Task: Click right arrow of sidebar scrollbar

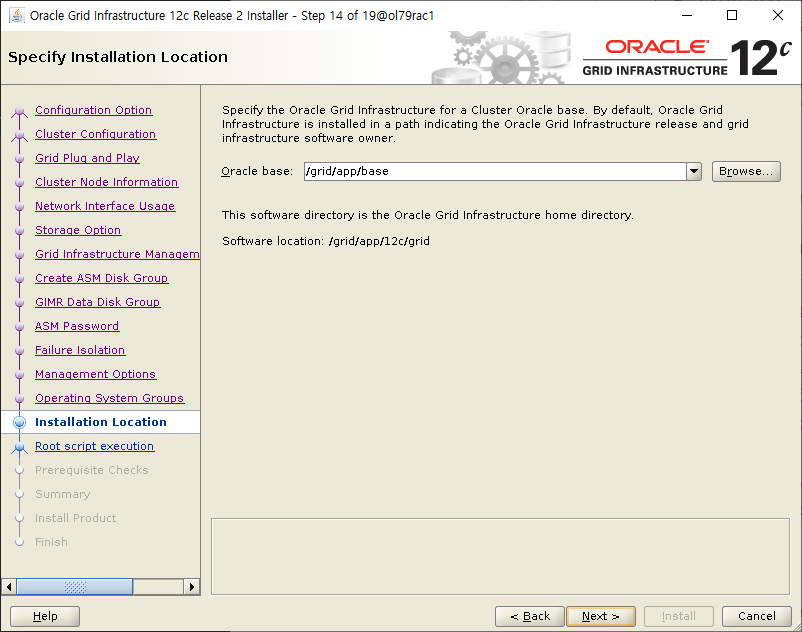Action: point(191,586)
